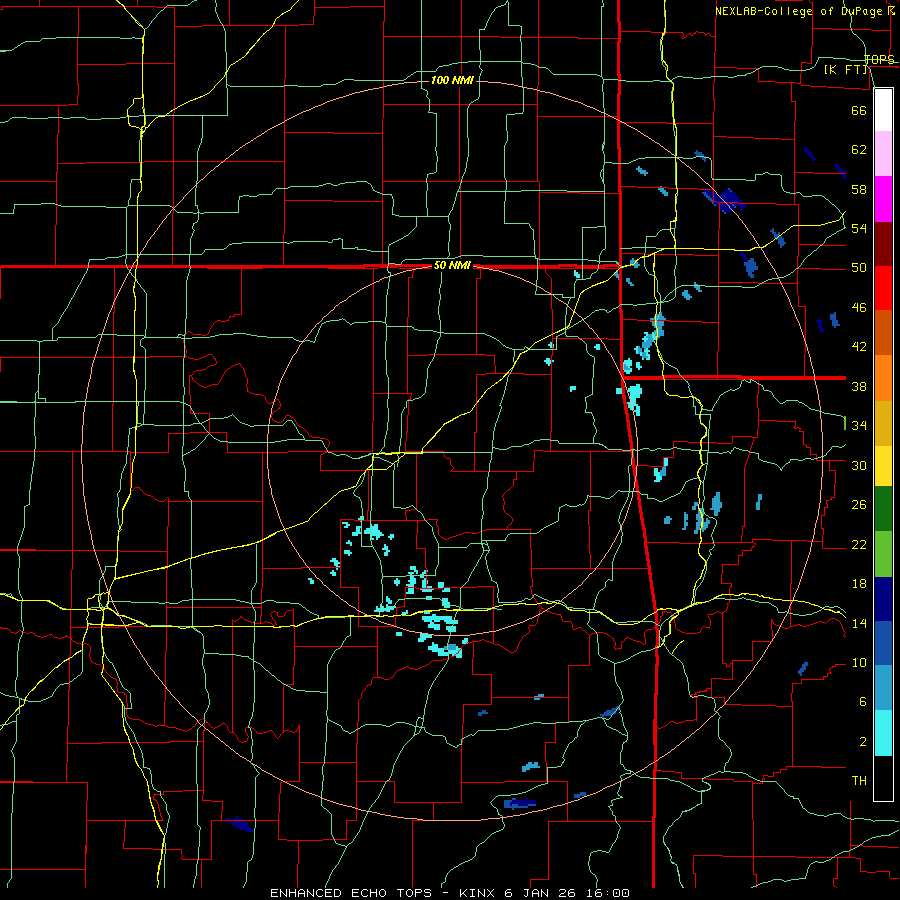The image size is (900, 900).
Task: Click the "6 JAN 26 16:00" timestamp
Action: pos(567,893)
